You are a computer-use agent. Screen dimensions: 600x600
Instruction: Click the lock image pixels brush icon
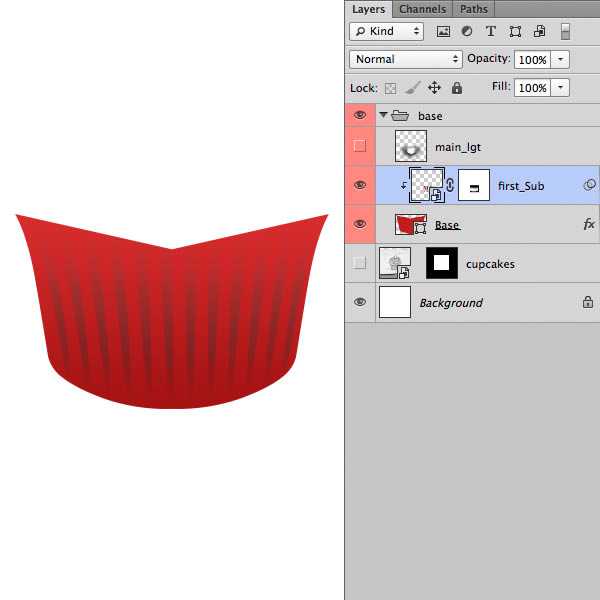point(412,88)
